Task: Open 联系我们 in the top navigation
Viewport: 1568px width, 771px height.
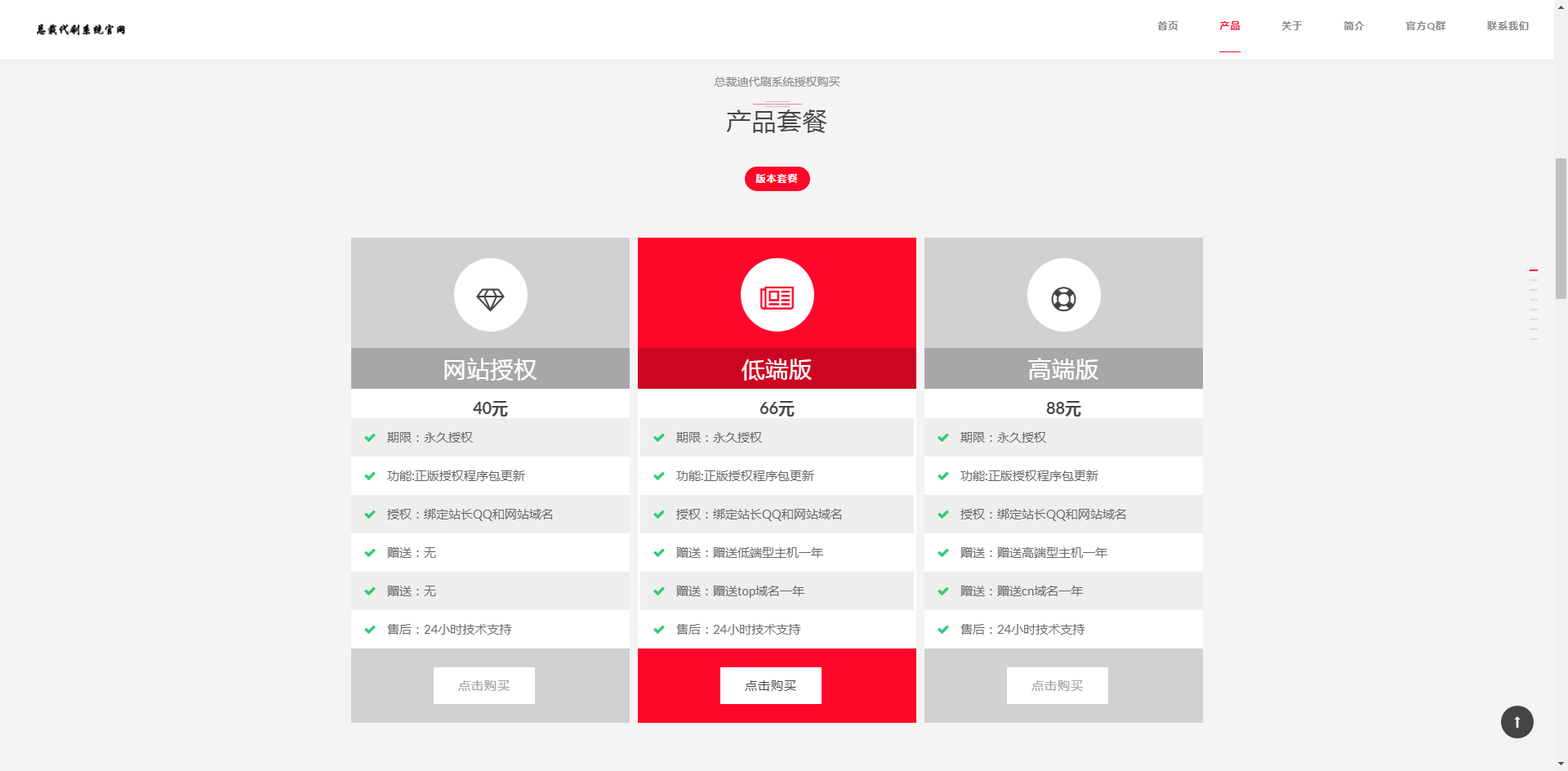Action: point(1508,26)
